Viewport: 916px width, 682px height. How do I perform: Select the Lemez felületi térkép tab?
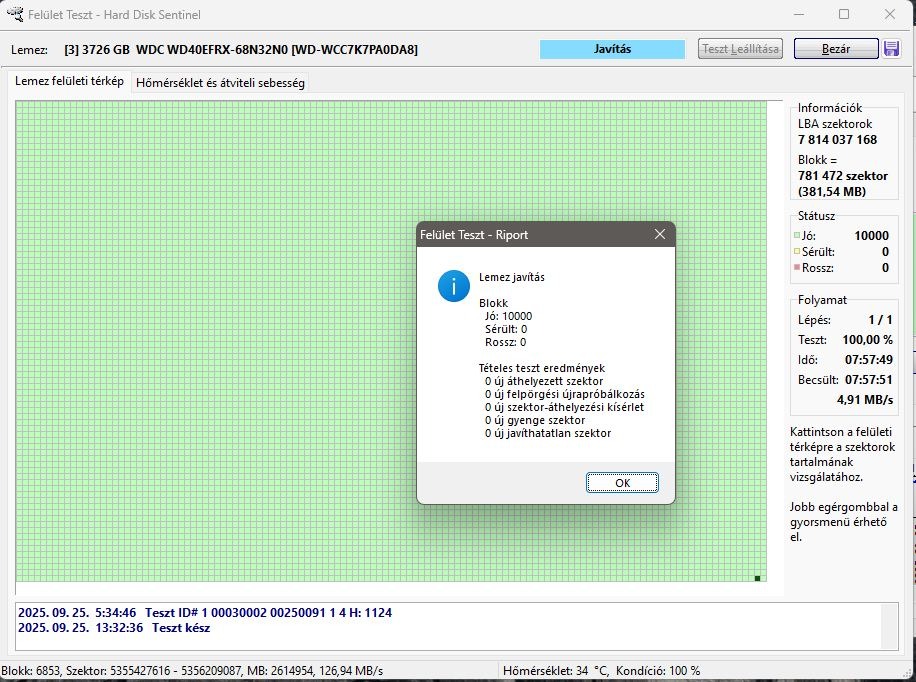coord(70,81)
